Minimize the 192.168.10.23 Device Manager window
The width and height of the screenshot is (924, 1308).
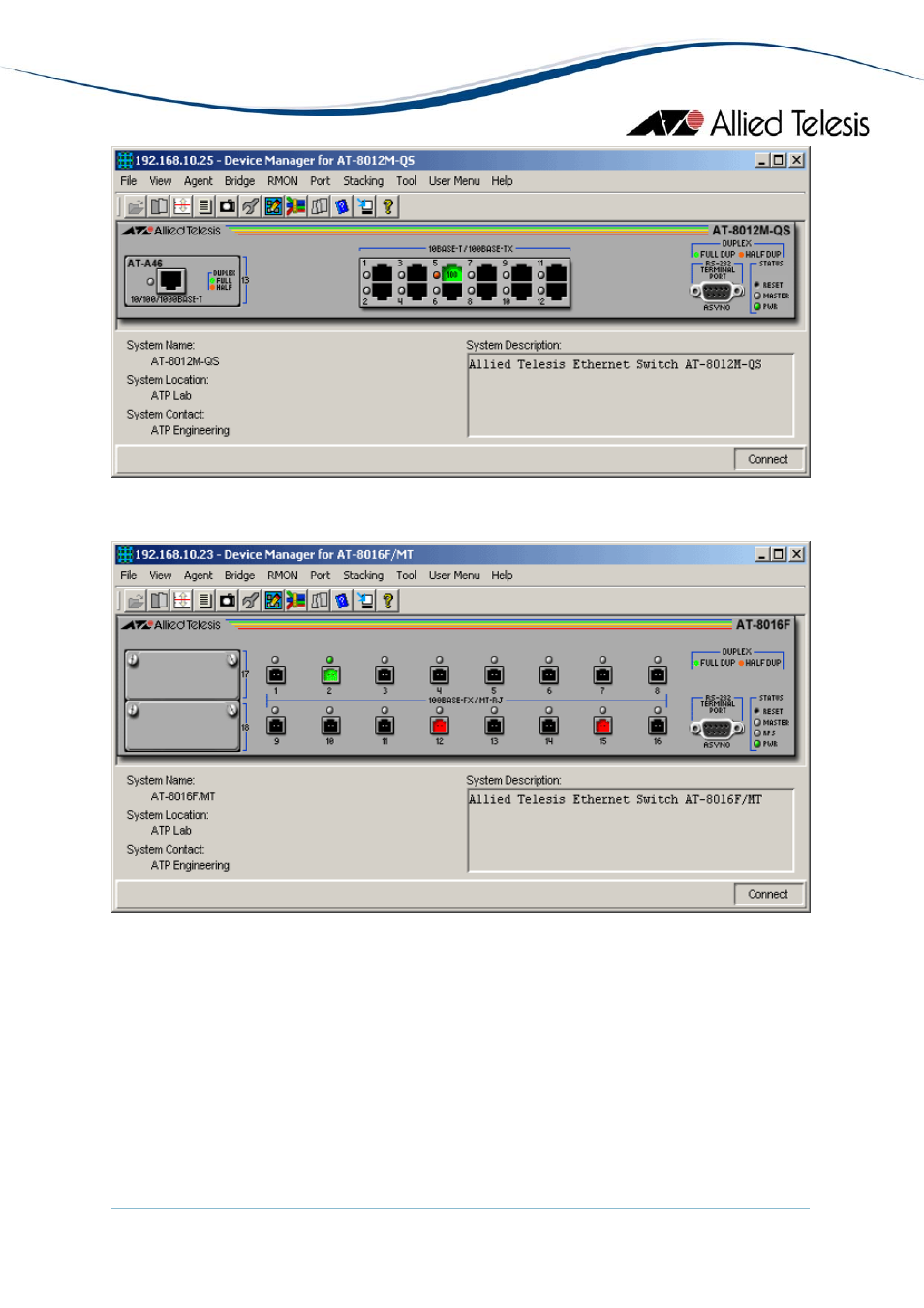pos(762,554)
